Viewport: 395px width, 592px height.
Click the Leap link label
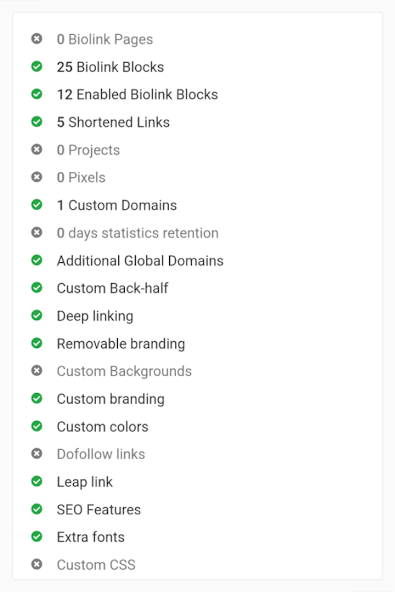85,482
